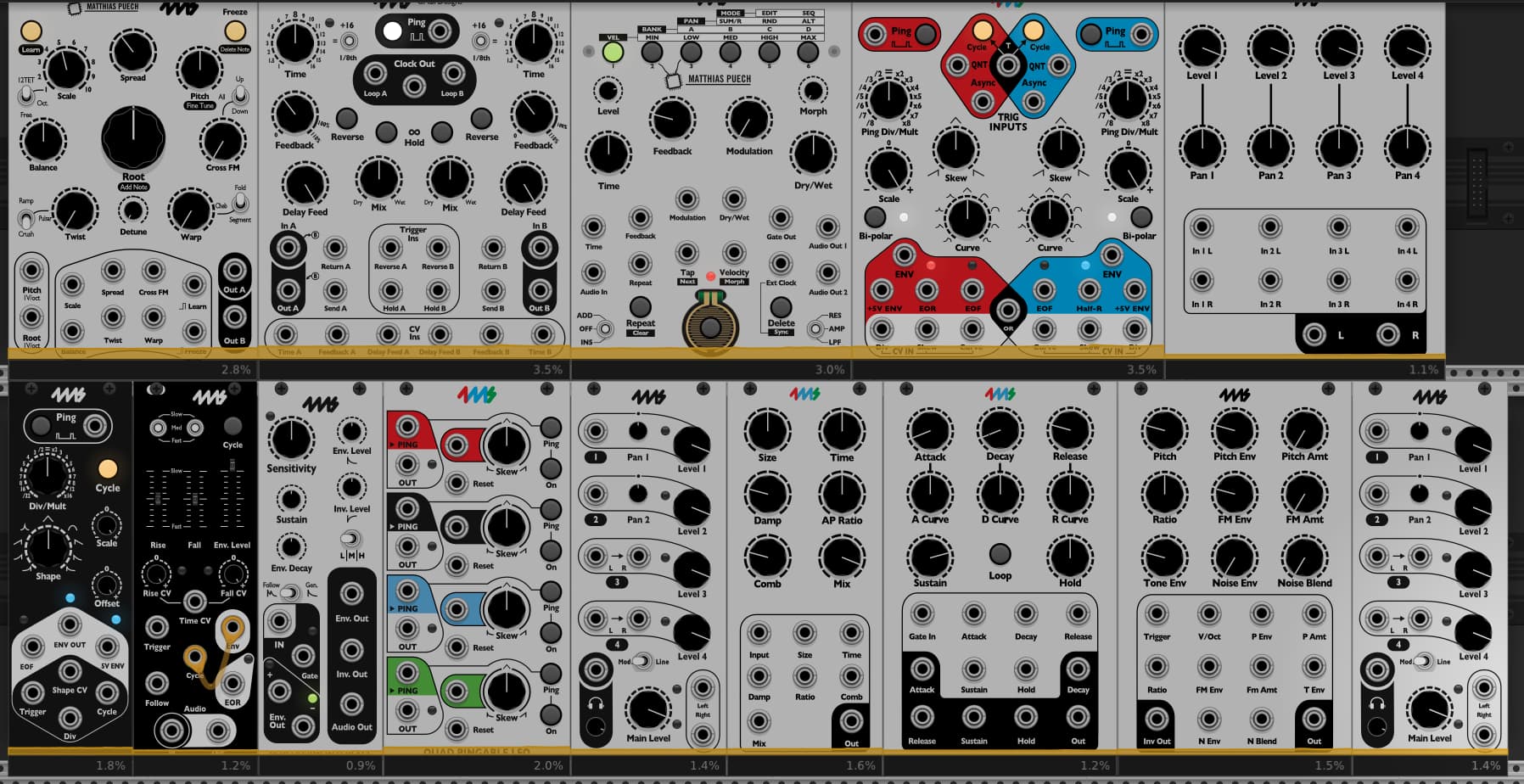Viewport: 1524px width, 784px height.
Task: Click the Pan 4 knob
Action: pyautogui.click(x=1407, y=148)
